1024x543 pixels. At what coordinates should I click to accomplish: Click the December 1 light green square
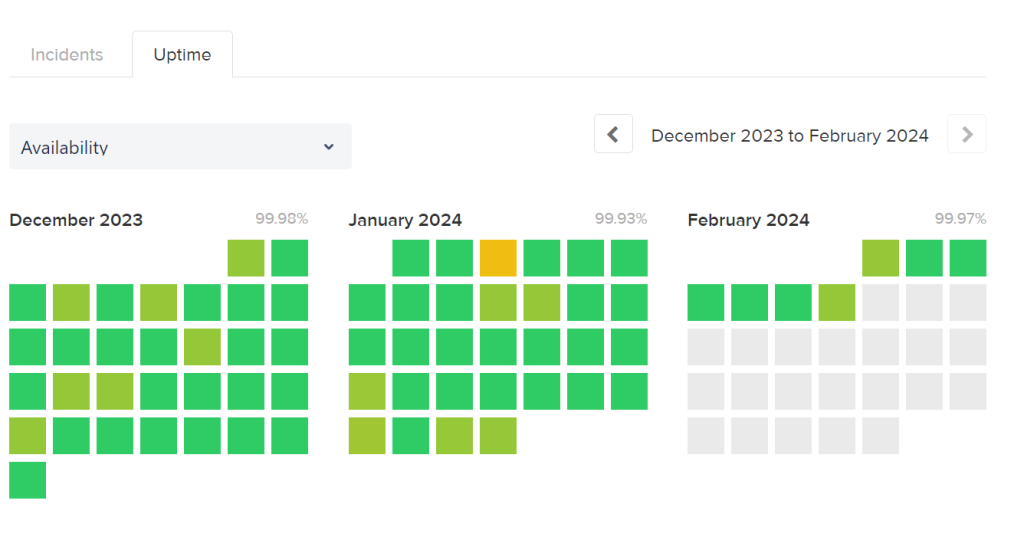[246, 258]
